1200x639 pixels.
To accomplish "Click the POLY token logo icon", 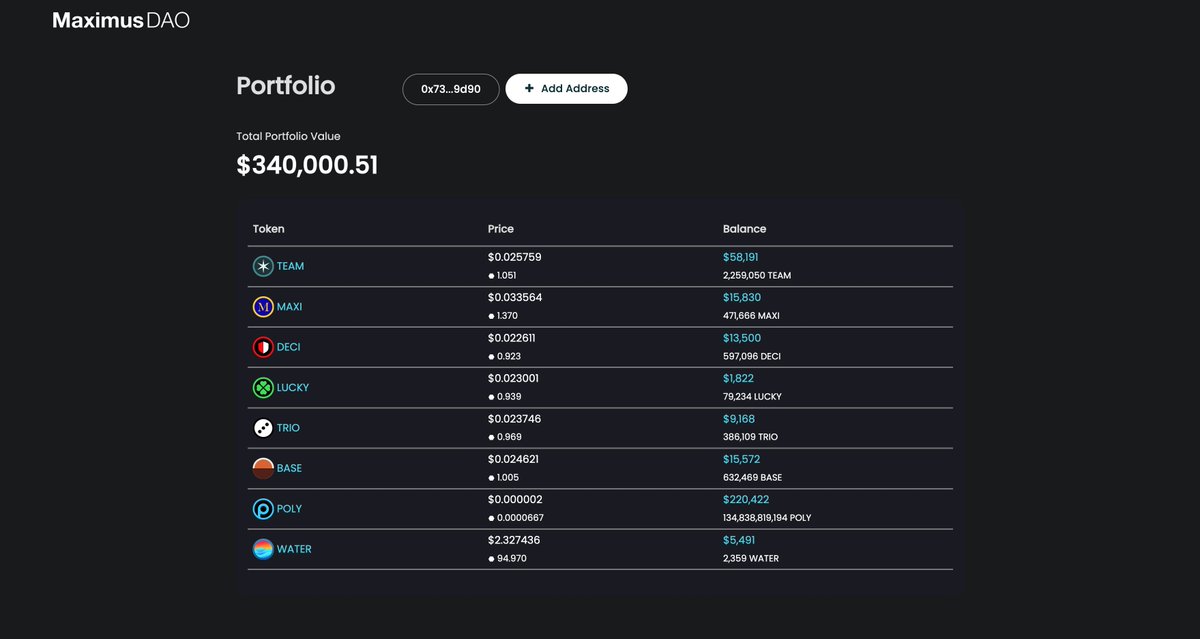I will 261,508.
